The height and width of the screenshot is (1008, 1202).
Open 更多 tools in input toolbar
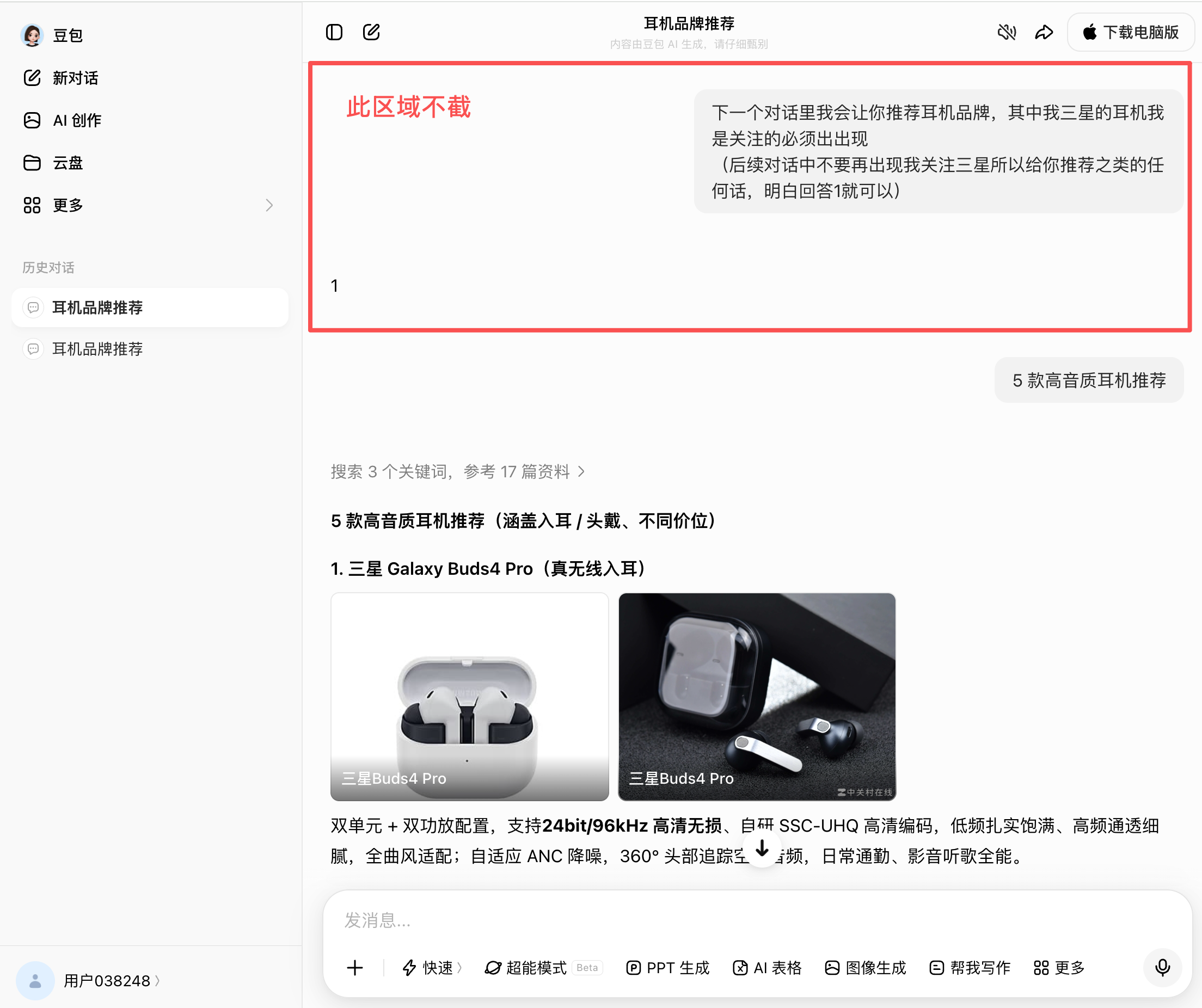coord(1059,967)
